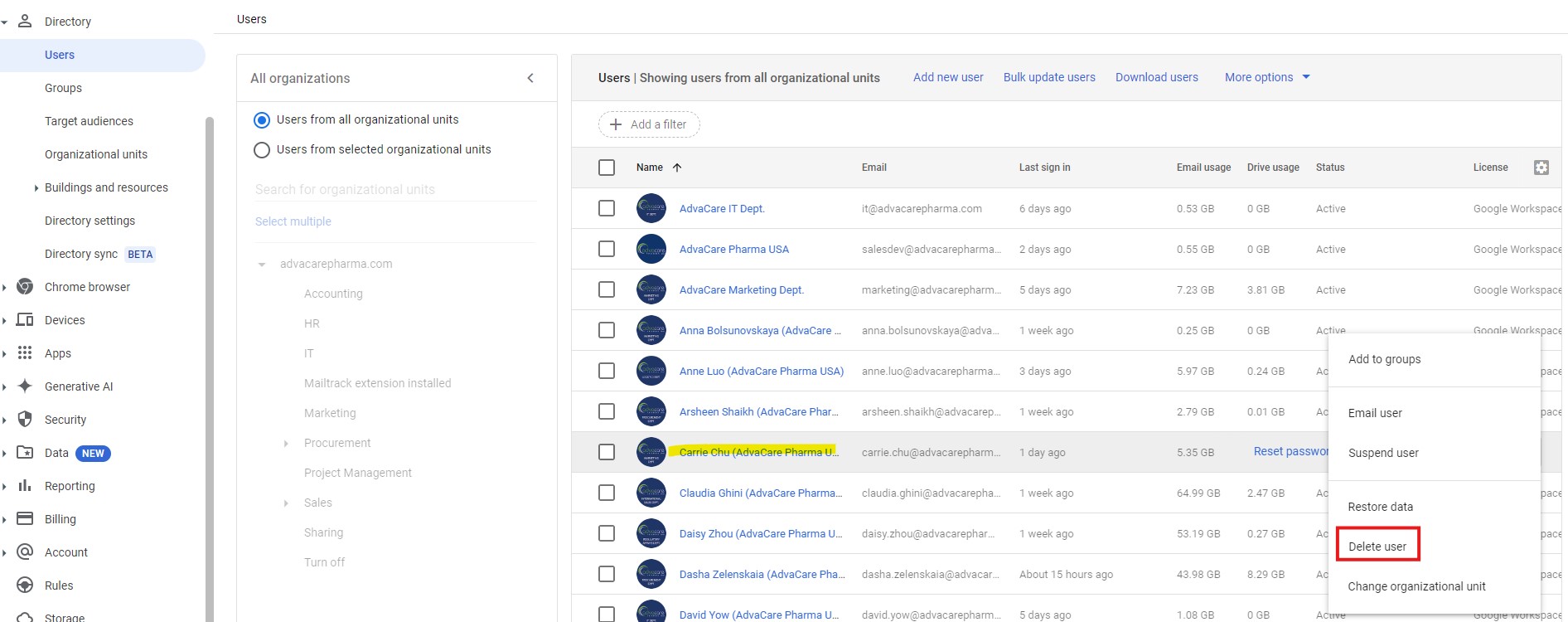Image resolution: width=1568 pixels, height=622 pixels.
Task: Select Users from all organizational units radio
Action: point(262,120)
